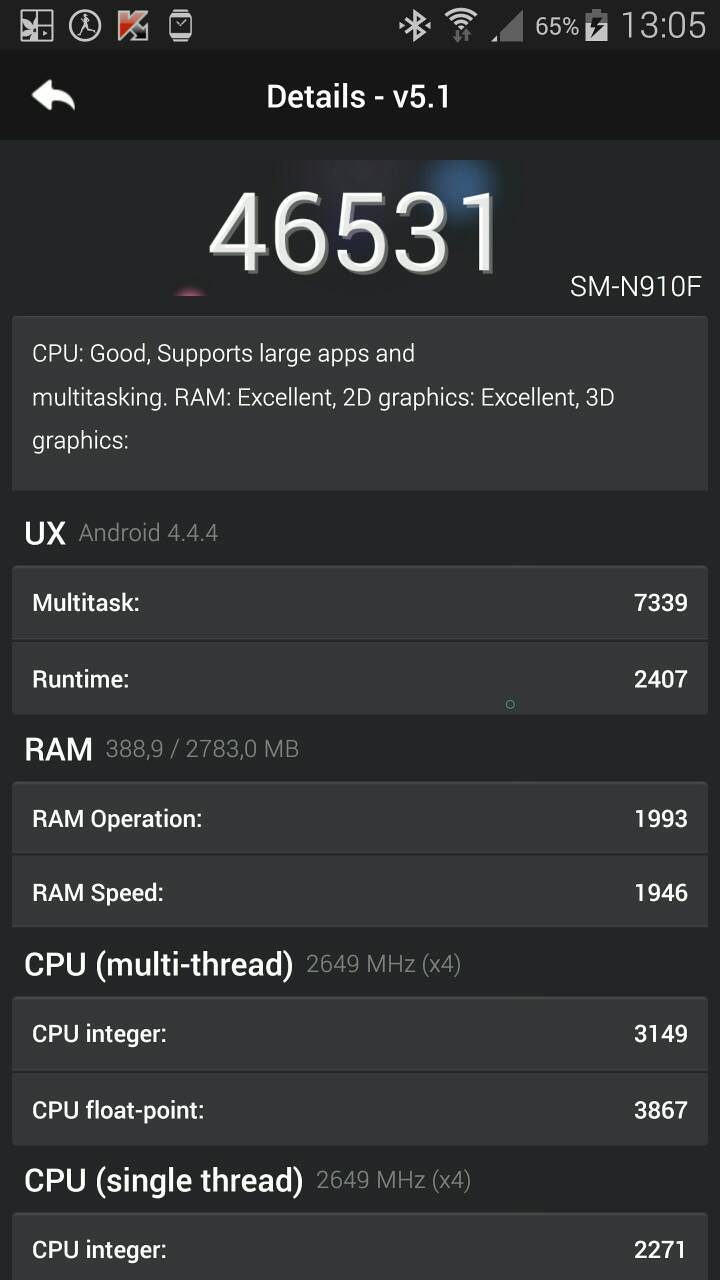Open the RAM Operation result row
The image size is (720, 1280).
(359, 819)
